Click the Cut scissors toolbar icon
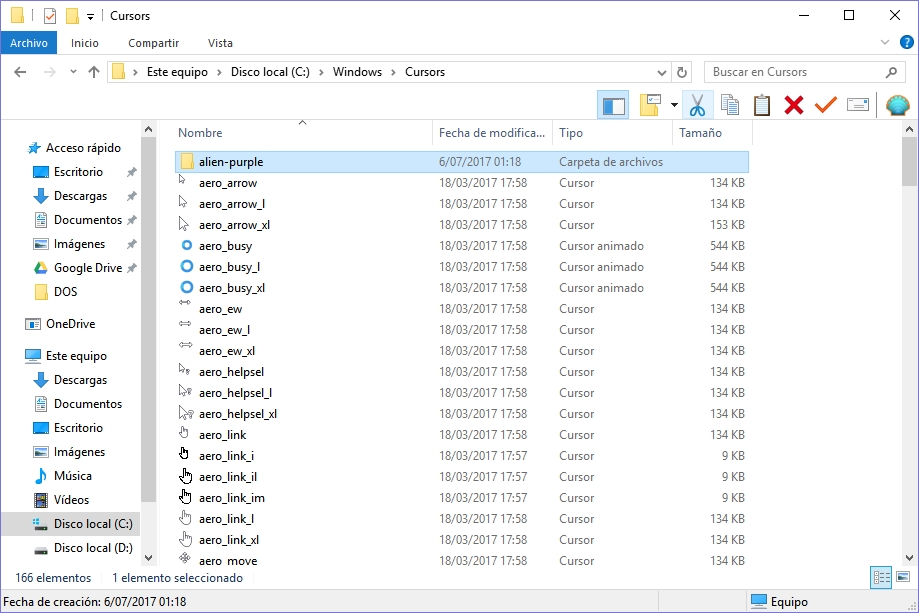 pyautogui.click(x=697, y=105)
